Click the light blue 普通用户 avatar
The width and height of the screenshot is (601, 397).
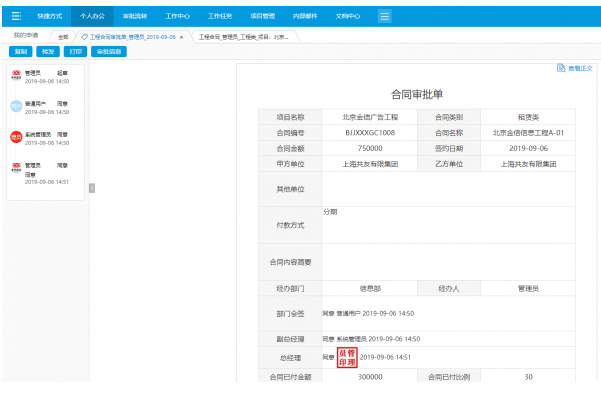click(x=16, y=106)
